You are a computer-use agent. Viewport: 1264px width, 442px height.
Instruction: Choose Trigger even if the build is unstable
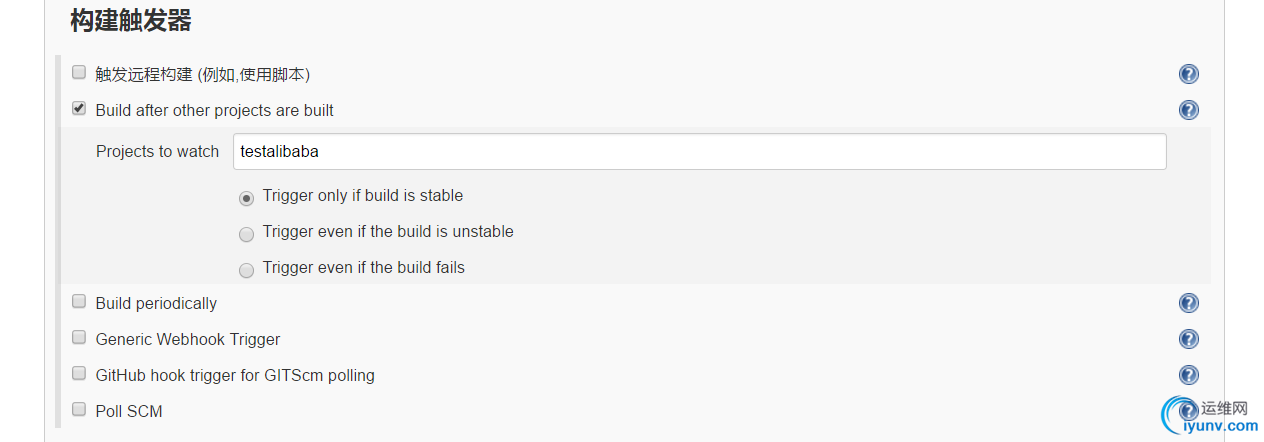246,234
